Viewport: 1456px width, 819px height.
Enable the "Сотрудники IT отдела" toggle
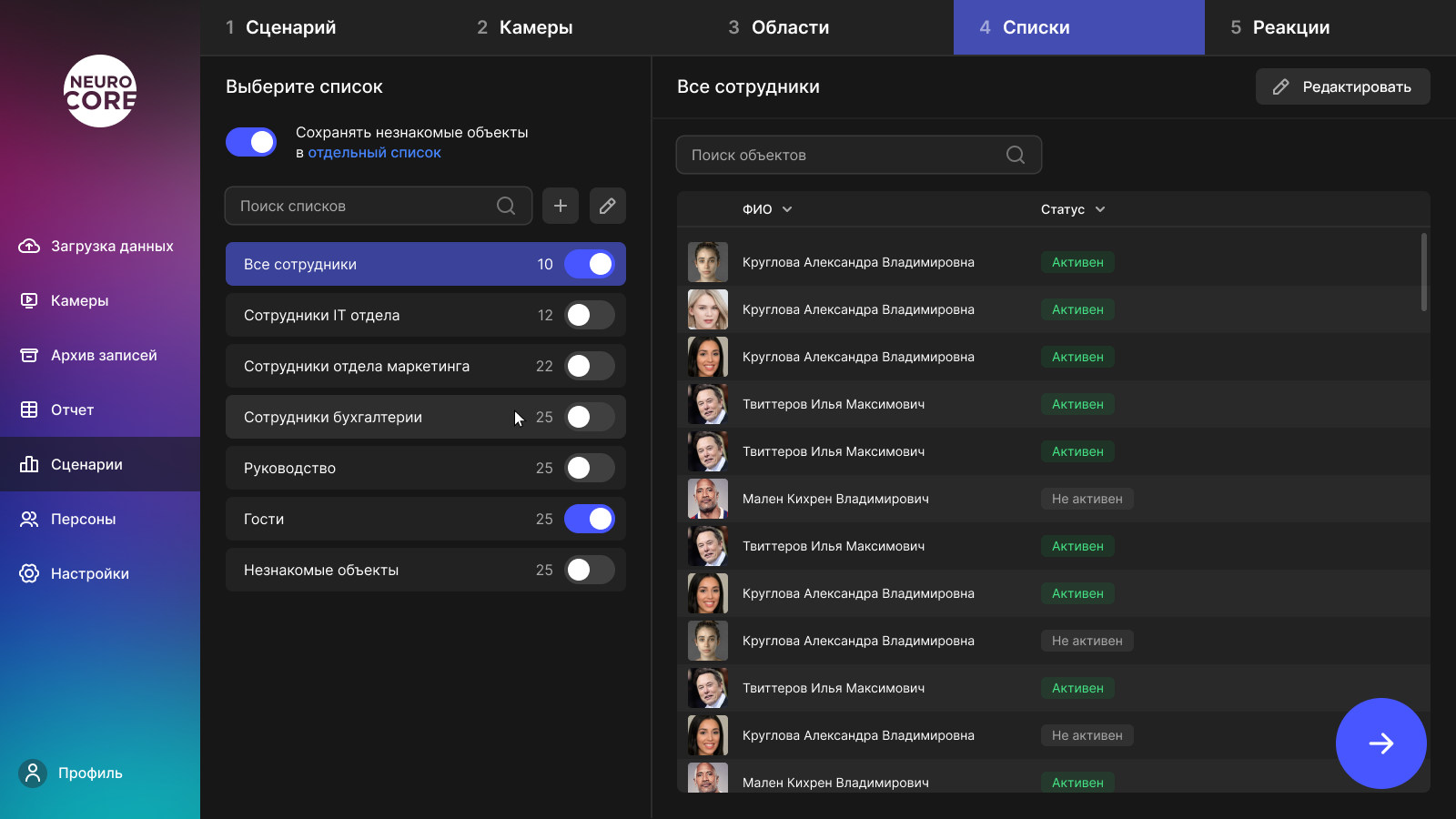pos(590,315)
